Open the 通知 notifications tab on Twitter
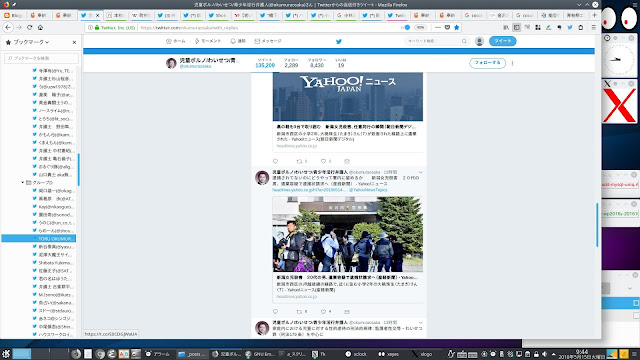Screen dimensions: 640x360 point(238,41)
